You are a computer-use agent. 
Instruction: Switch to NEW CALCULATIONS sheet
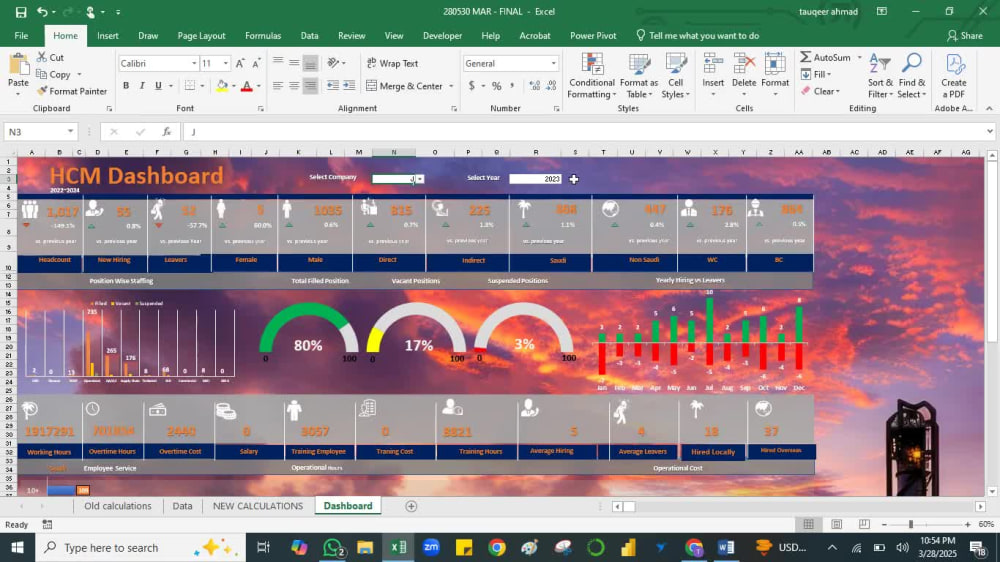258,506
